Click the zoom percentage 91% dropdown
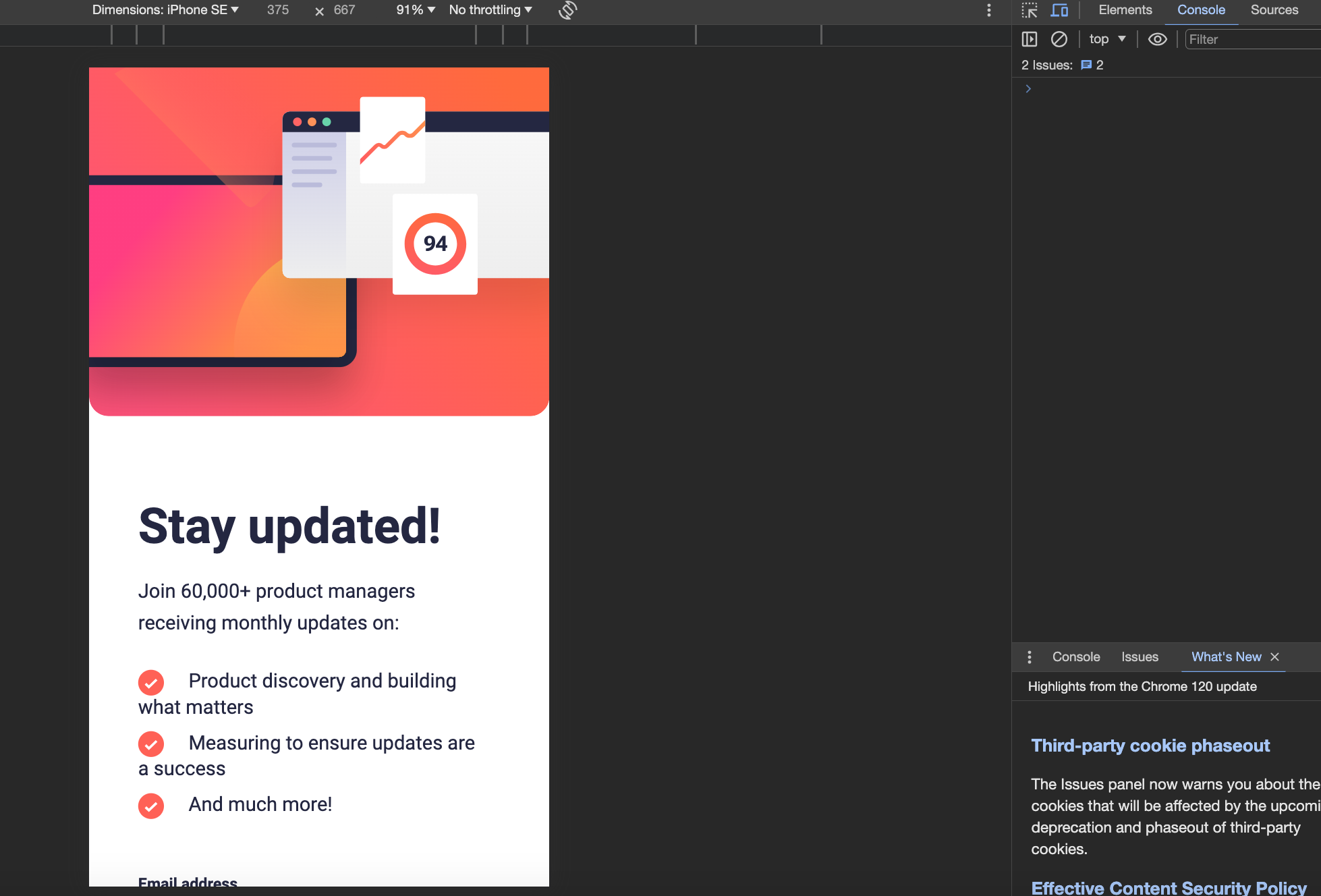The width and height of the screenshot is (1321, 896). pos(414,10)
